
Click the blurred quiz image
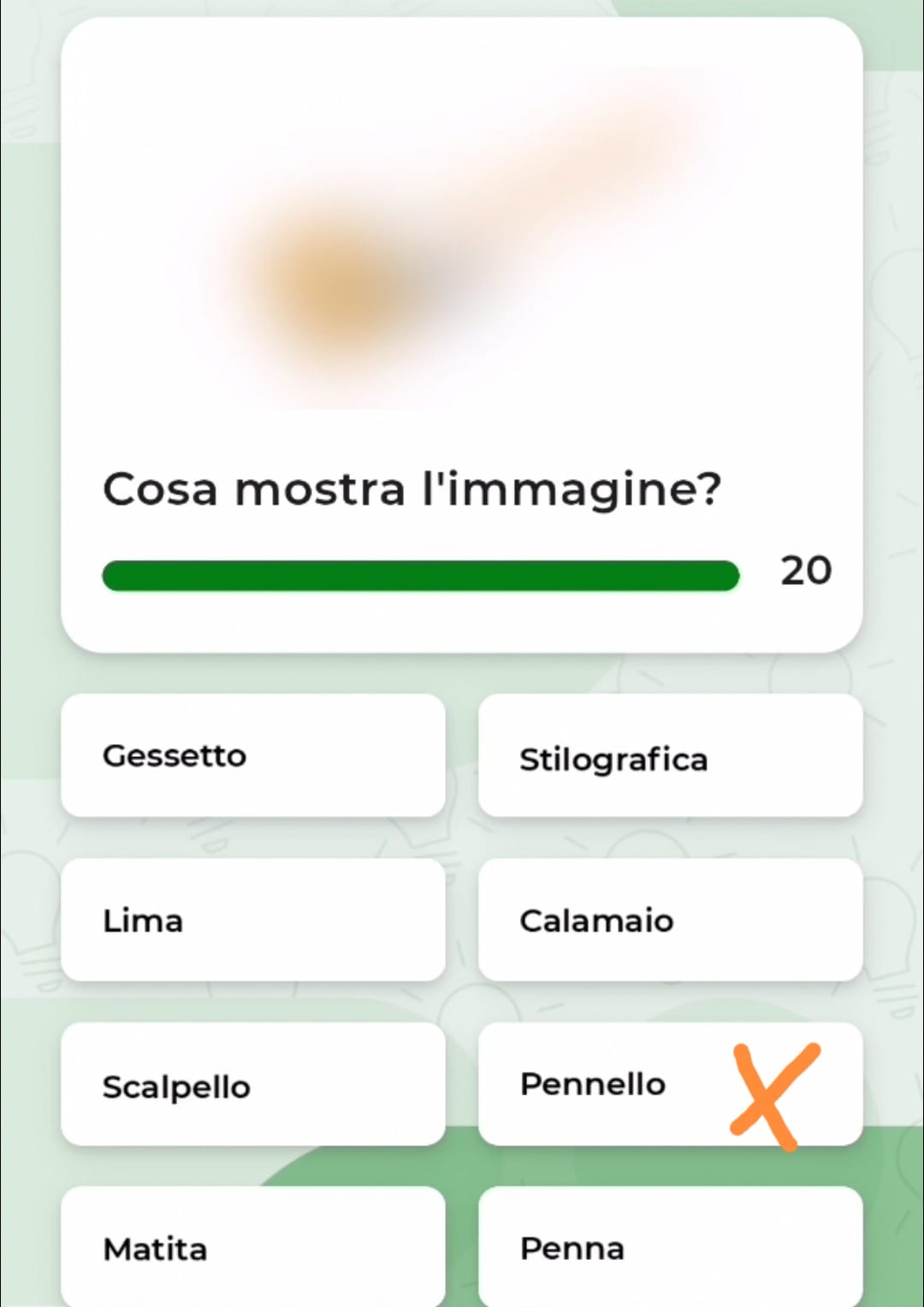(x=462, y=240)
